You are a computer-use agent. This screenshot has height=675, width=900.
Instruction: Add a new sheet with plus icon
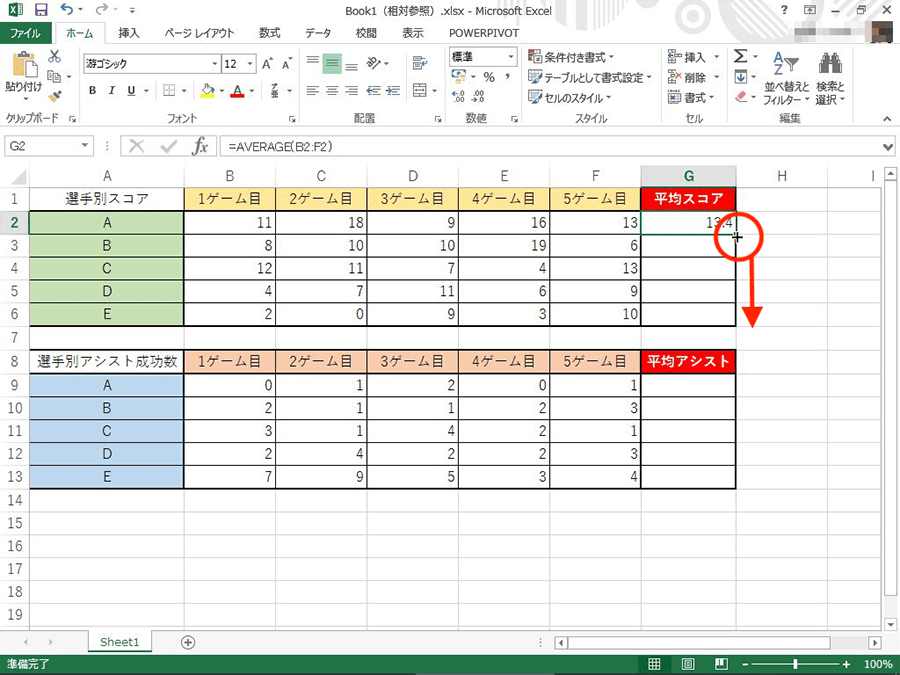(x=188, y=642)
